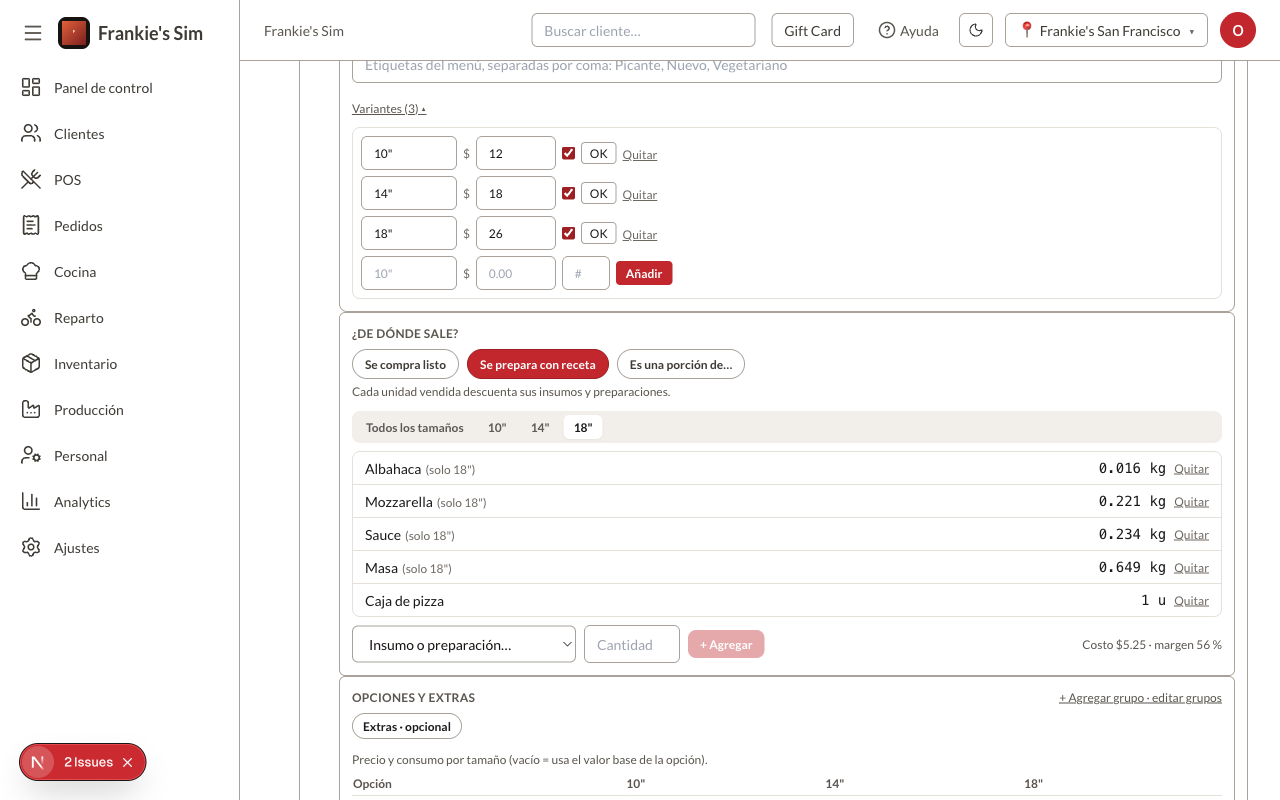Click the Cantidad input field
Viewport: 1280px width, 800px height.
pos(632,645)
